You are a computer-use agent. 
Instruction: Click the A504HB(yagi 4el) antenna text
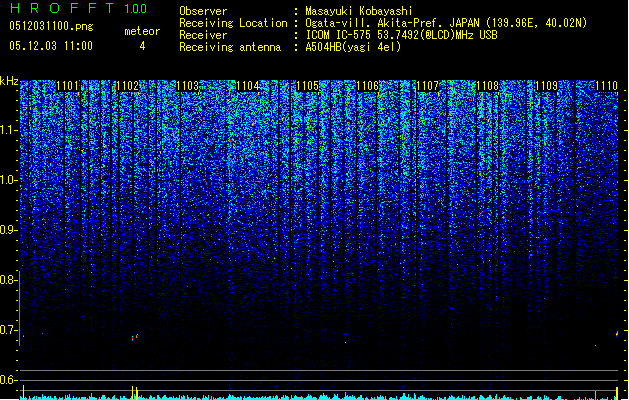pos(353,47)
